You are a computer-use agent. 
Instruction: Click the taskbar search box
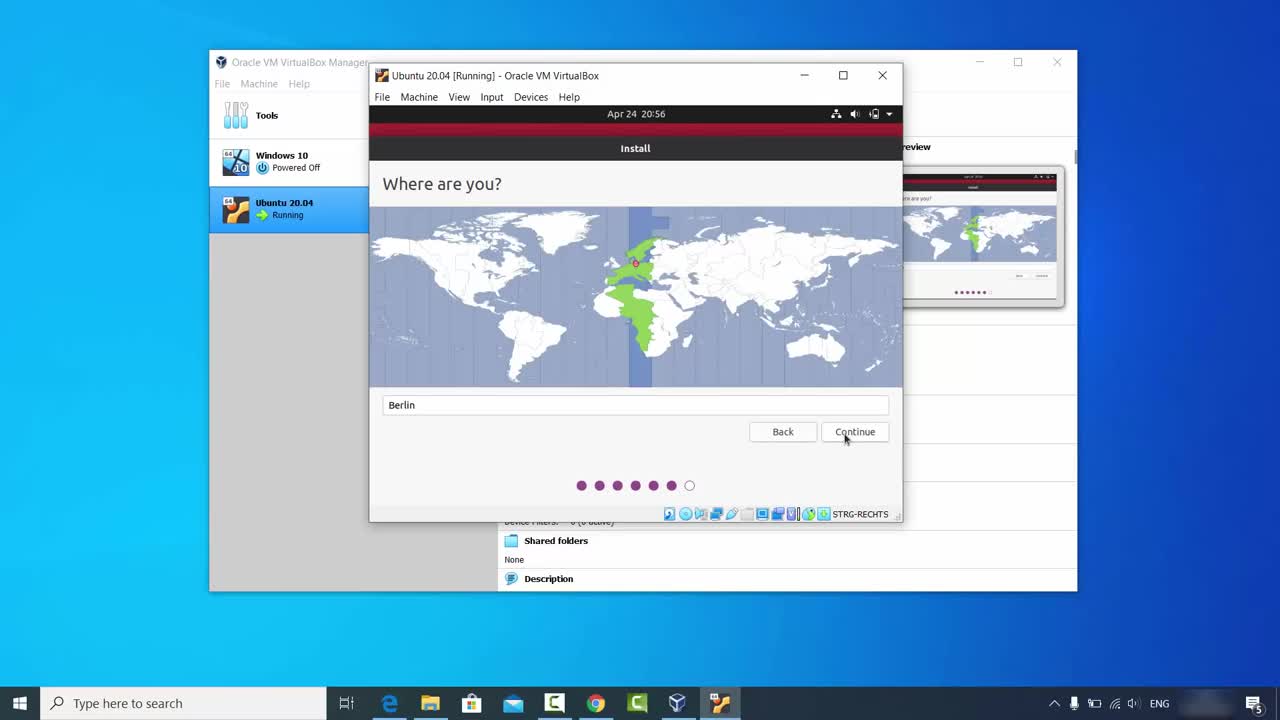[x=183, y=703]
